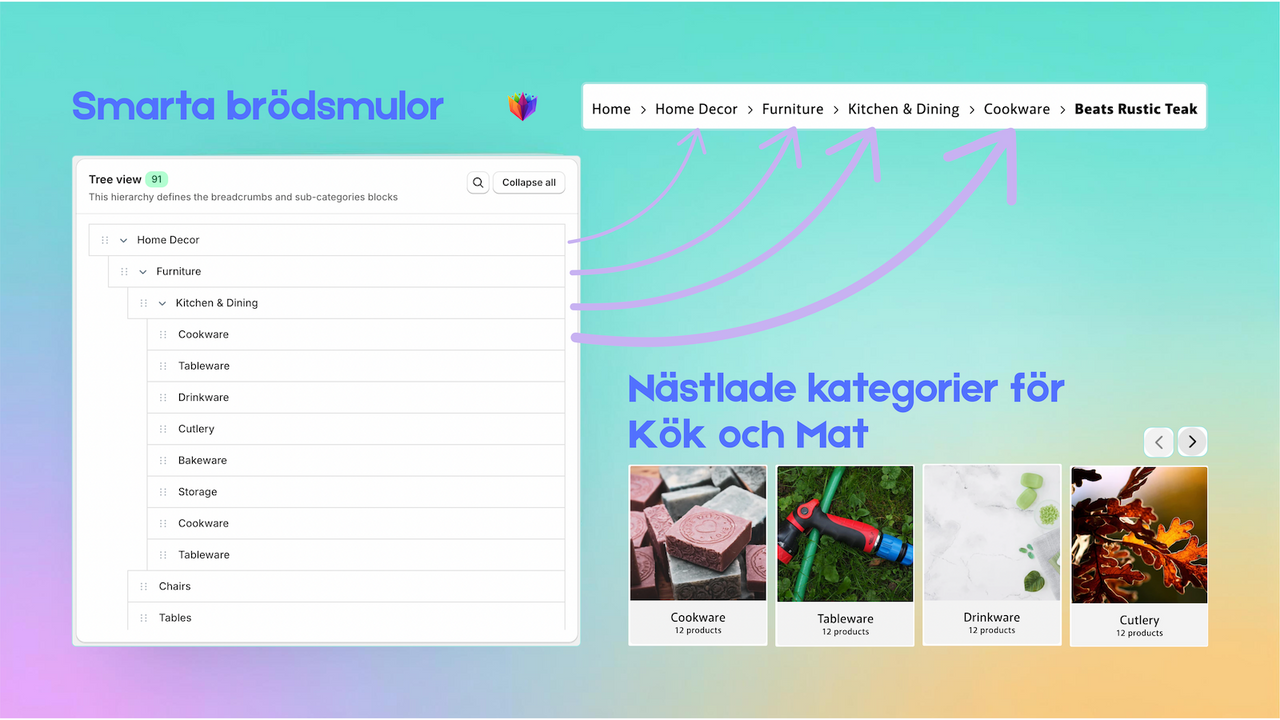
Task: Click drag handle of Drinkware tree row
Action: pyautogui.click(x=163, y=397)
